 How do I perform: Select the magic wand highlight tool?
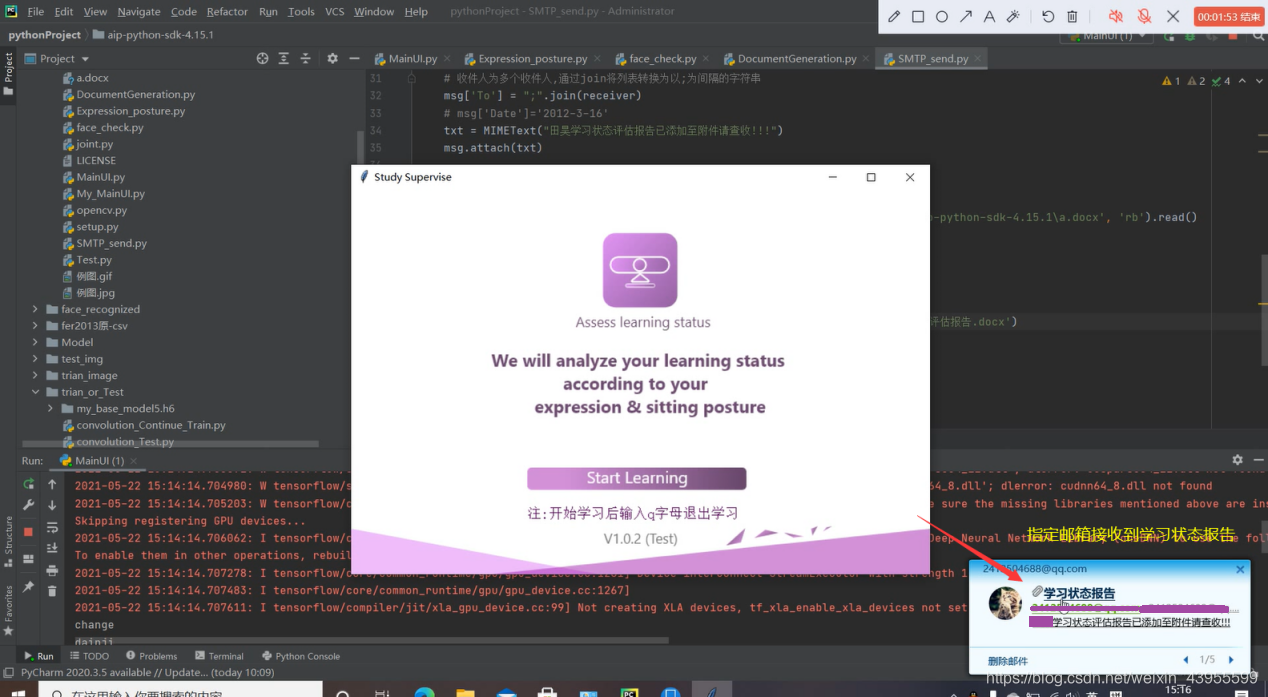click(1013, 17)
